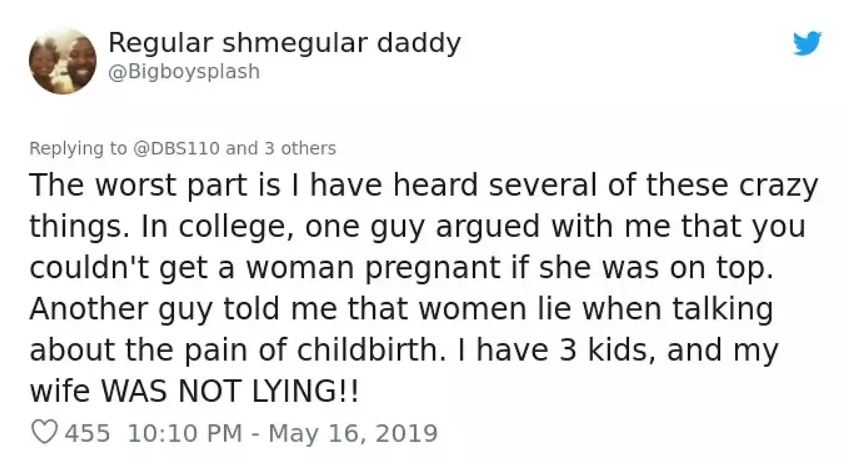Open the "Regular shmegular daddy" profile name
The image size is (846, 463).
(x=284, y=43)
